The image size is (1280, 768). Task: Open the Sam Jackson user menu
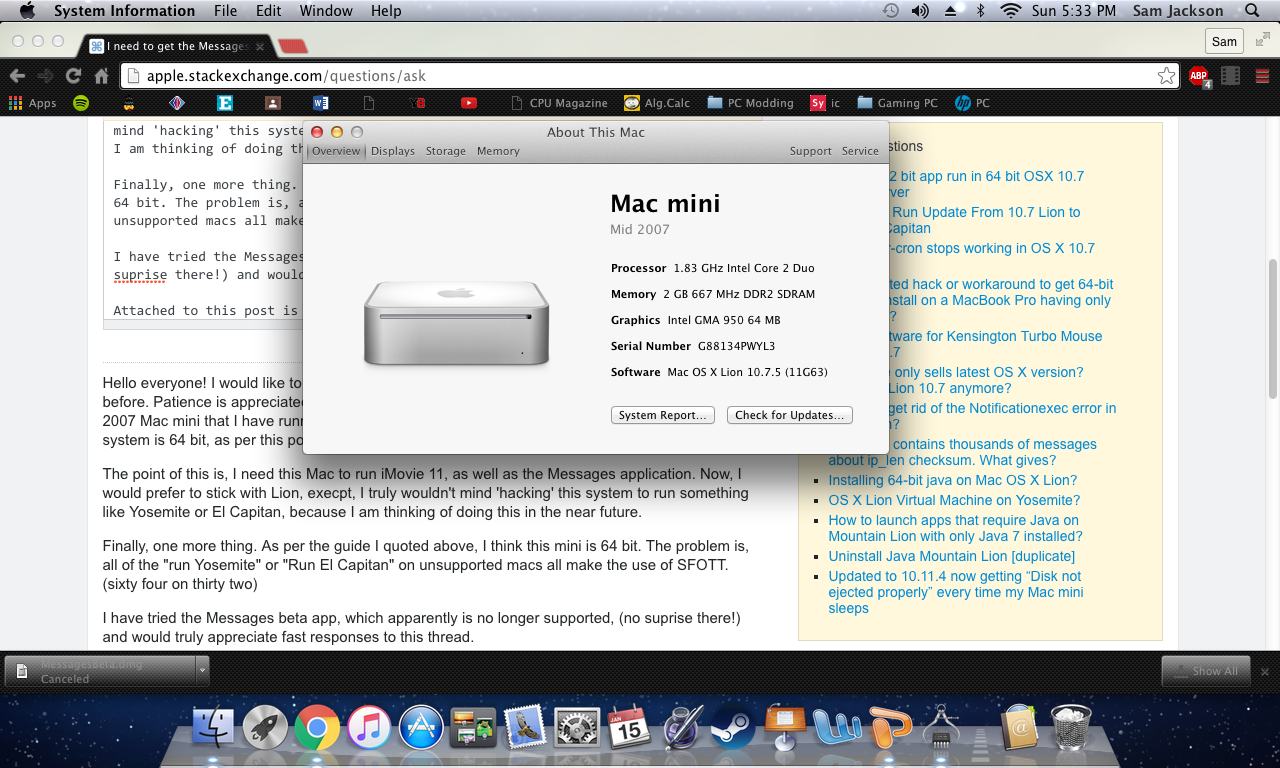pos(1178,11)
